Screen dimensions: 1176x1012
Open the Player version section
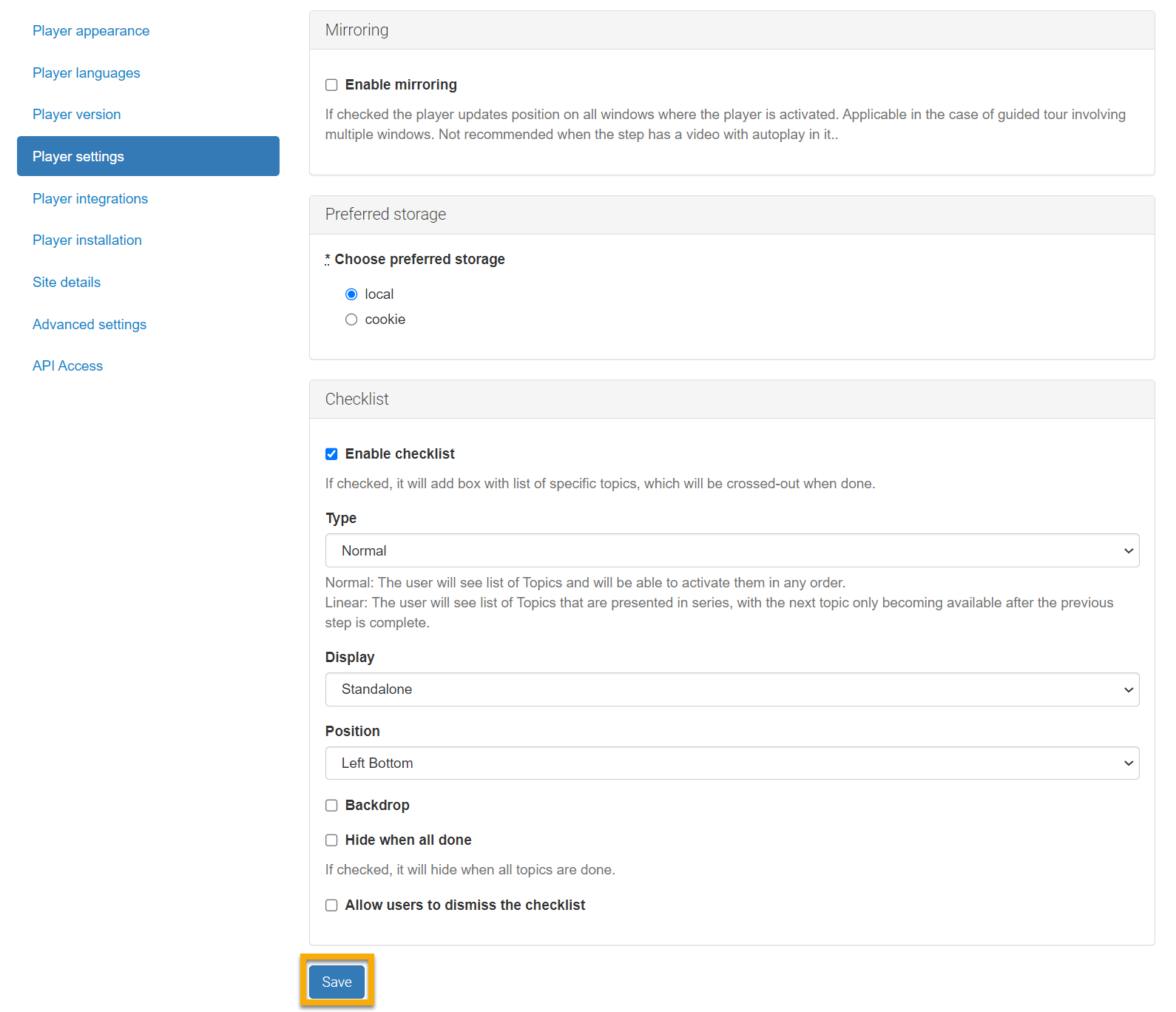point(77,115)
